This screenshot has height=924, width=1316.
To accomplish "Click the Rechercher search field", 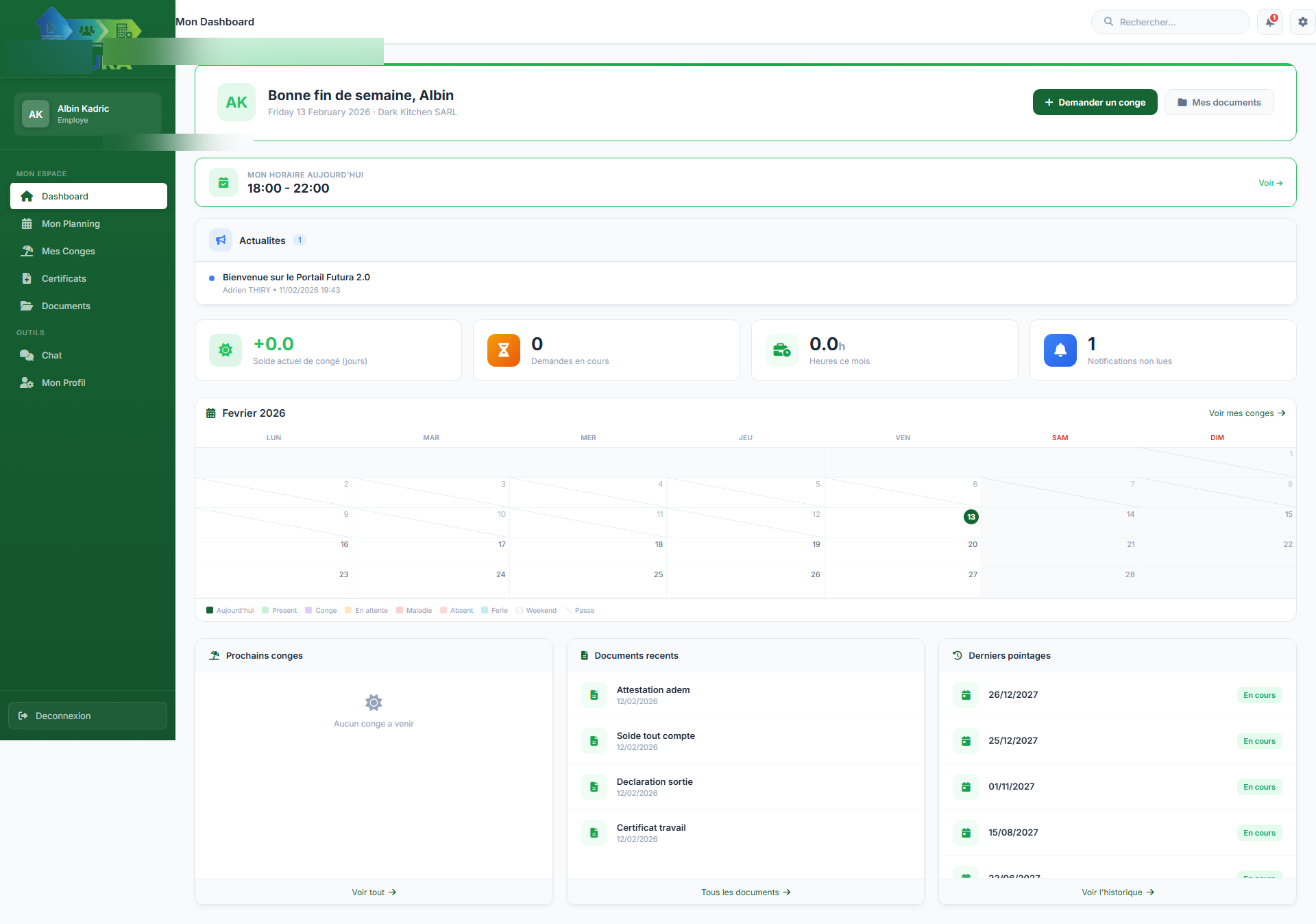I will [x=1170, y=21].
